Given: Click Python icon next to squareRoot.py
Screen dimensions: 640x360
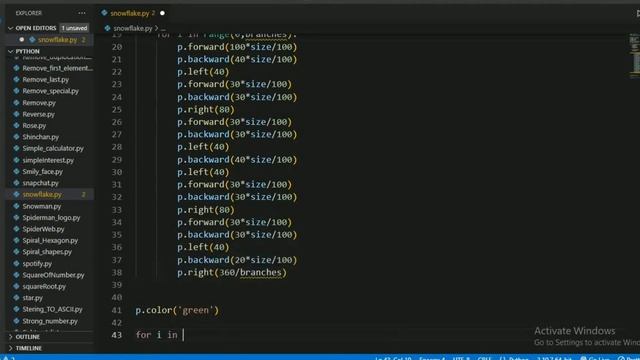Looking at the screenshot, I should [17, 287].
